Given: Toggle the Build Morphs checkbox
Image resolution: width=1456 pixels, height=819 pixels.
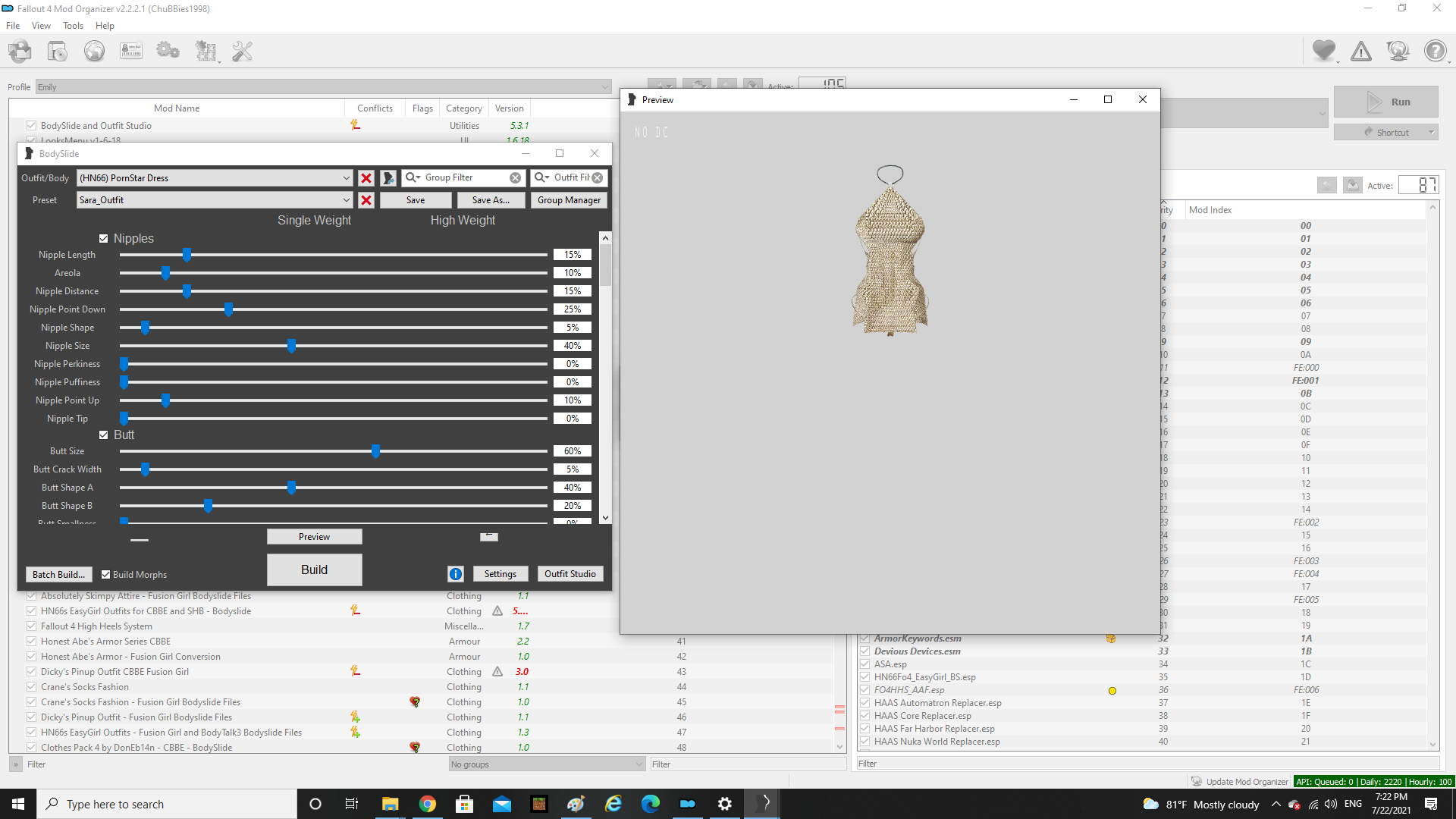Looking at the screenshot, I should [x=106, y=575].
